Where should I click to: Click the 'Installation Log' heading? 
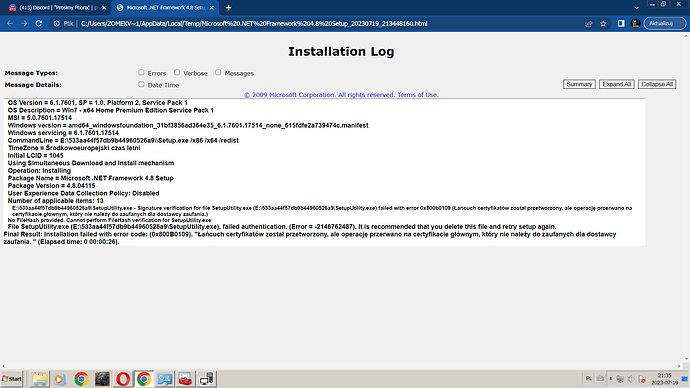[341, 51]
